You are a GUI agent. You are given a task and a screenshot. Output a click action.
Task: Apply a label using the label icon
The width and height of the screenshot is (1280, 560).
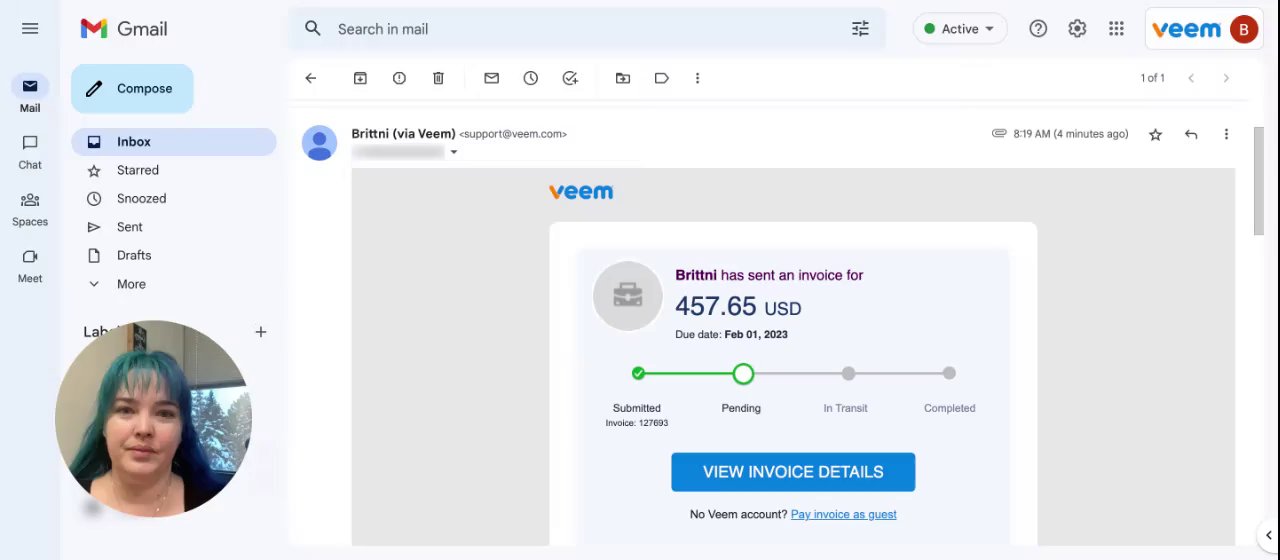[x=662, y=78]
